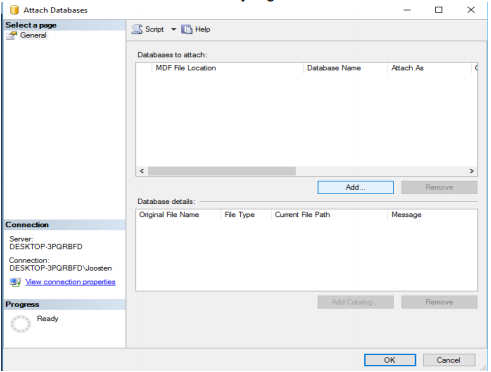Close the Attach Databases window
The image size is (491, 372).
(x=471, y=10)
